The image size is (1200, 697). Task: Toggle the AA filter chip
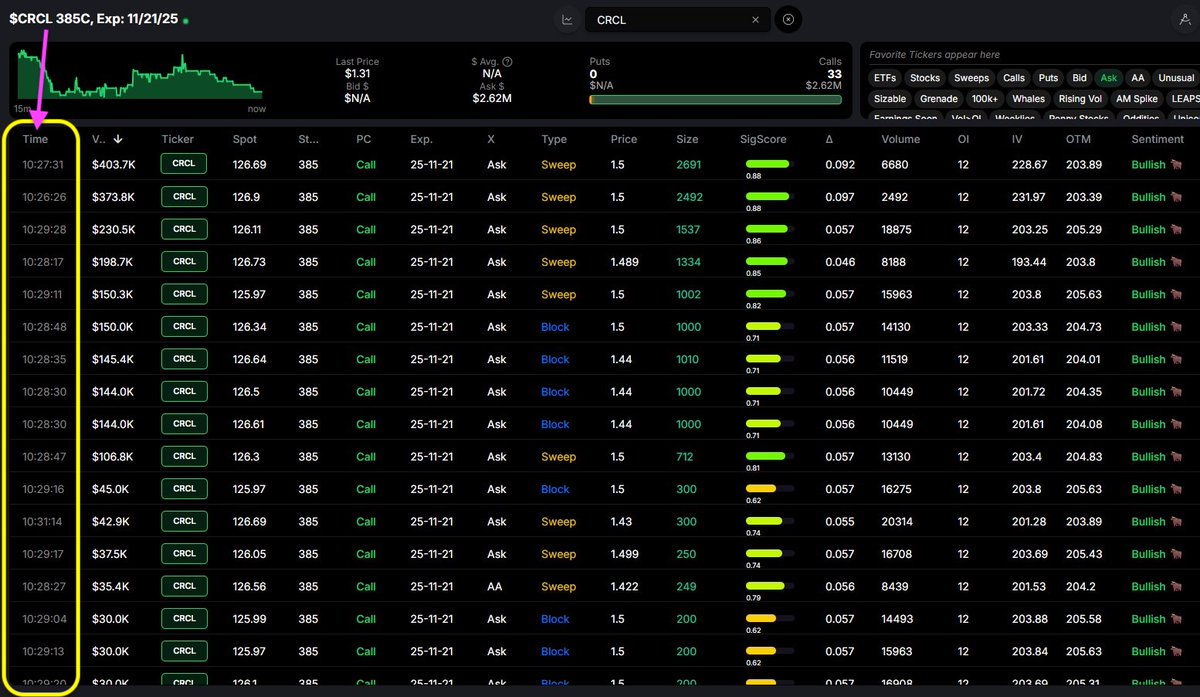[x=1137, y=78]
